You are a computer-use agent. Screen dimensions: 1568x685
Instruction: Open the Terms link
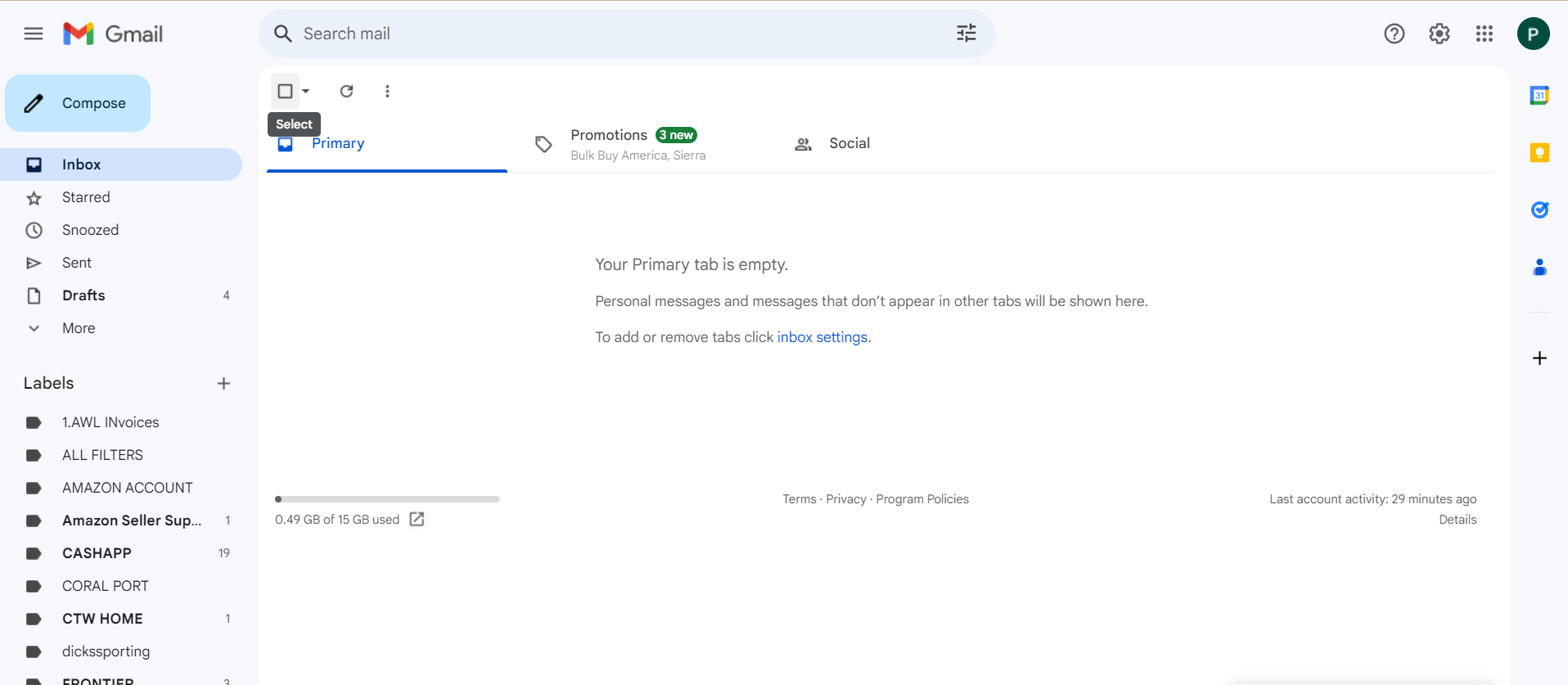799,499
